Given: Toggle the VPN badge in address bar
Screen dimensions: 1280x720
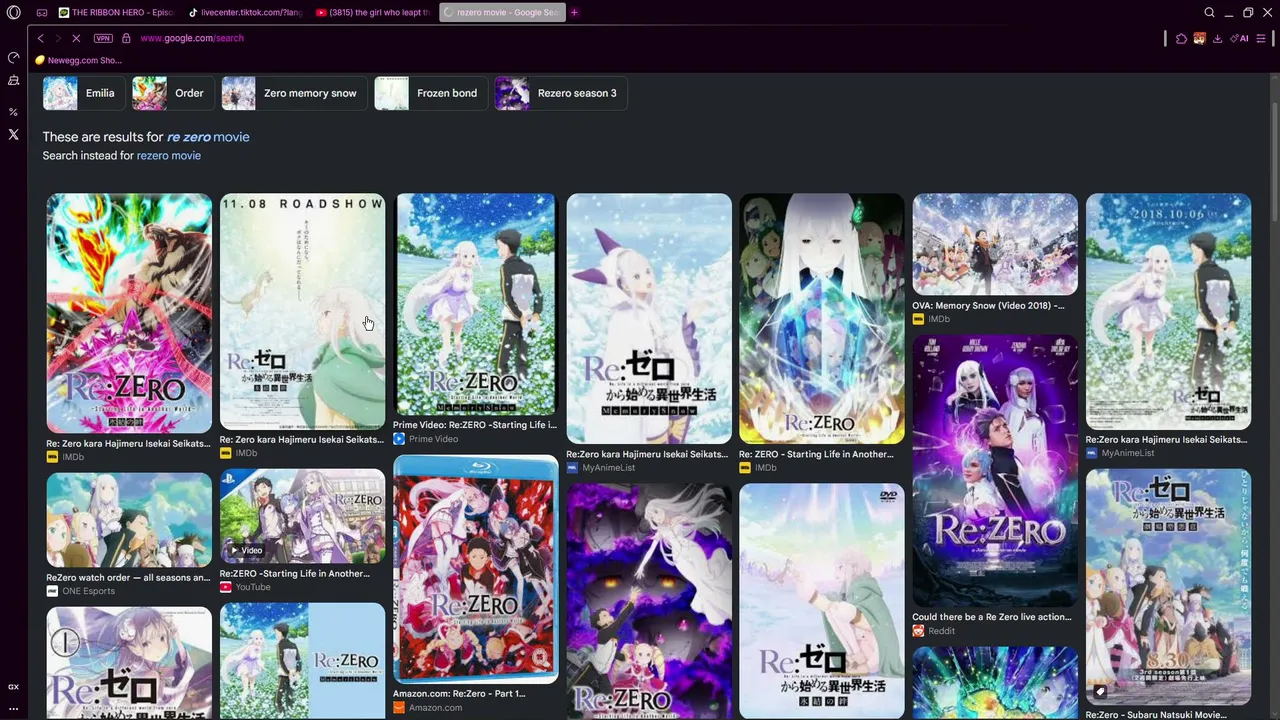Looking at the screenshot, I should click(103, 38).
